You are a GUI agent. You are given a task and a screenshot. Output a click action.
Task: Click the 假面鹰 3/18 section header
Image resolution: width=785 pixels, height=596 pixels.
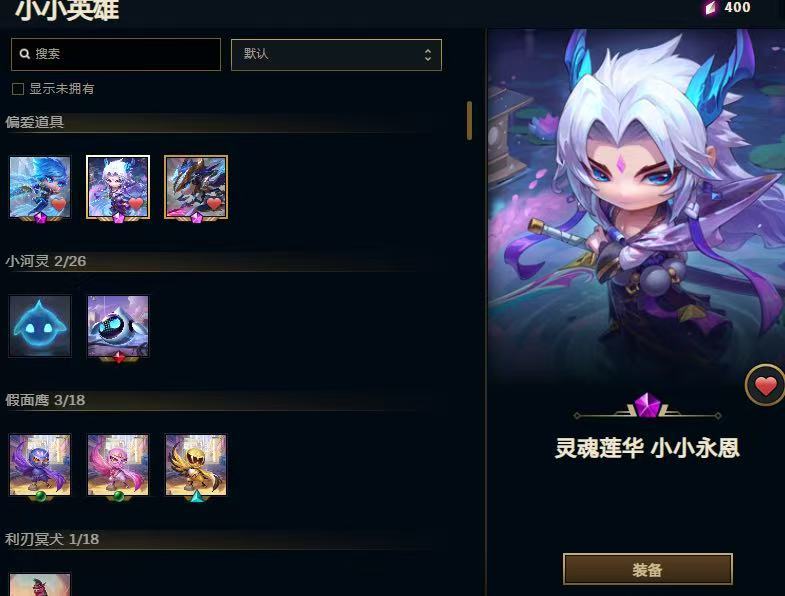point(45,400)
